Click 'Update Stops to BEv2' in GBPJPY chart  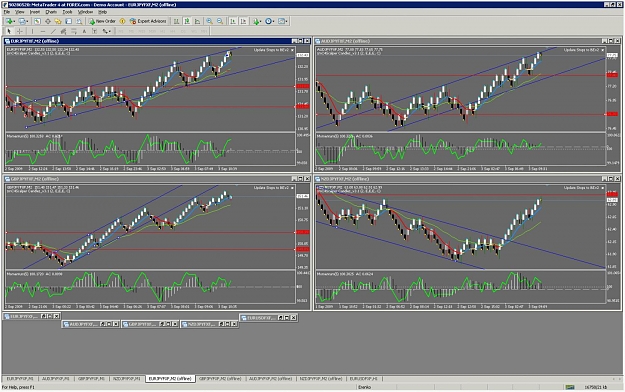point(271,187)
